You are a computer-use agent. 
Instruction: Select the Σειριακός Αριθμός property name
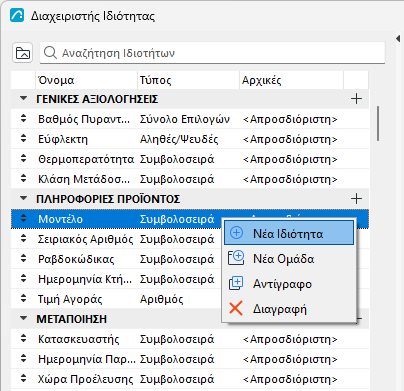[x=85, y=239]
